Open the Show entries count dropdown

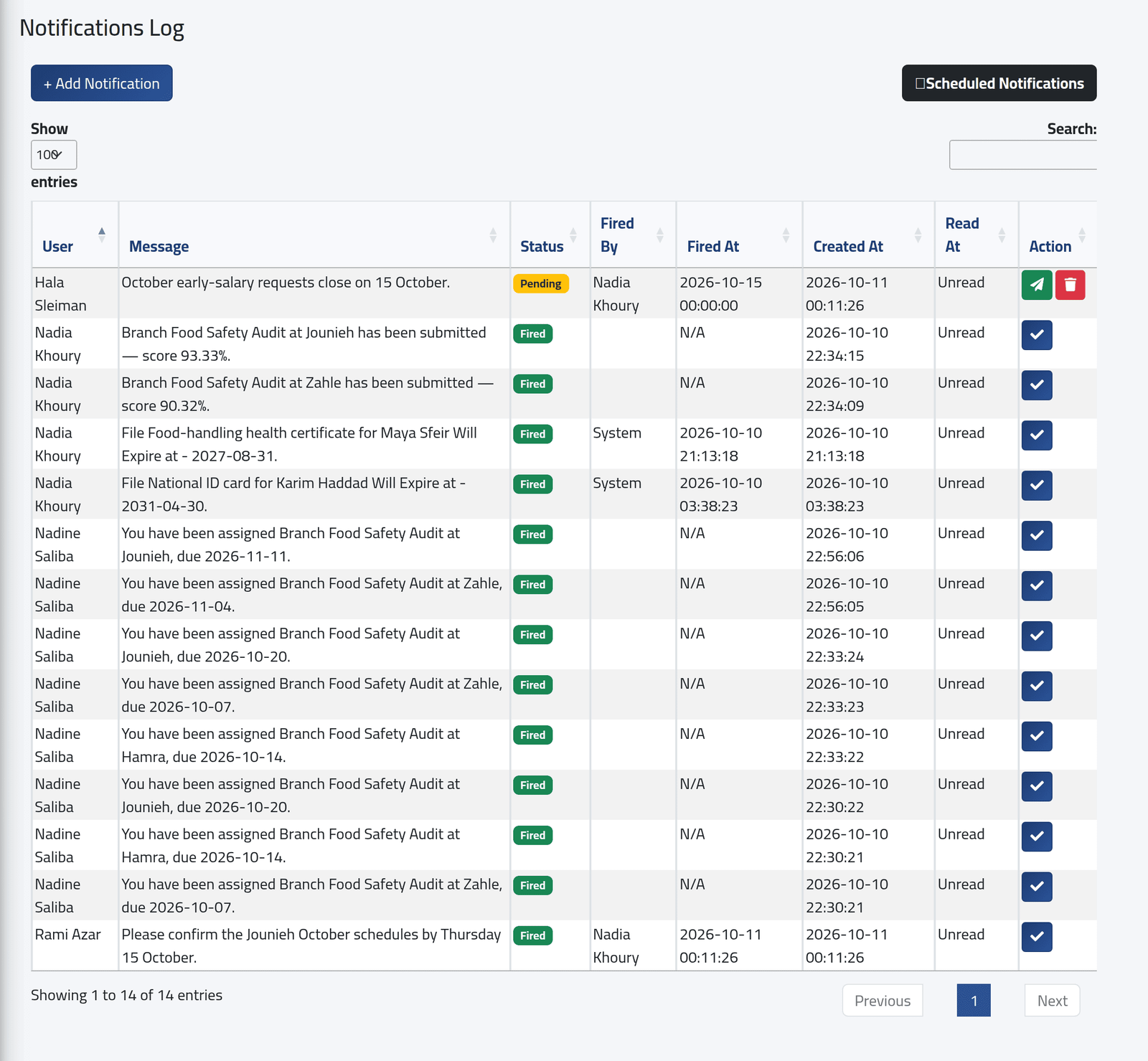(x=54, y=155)
